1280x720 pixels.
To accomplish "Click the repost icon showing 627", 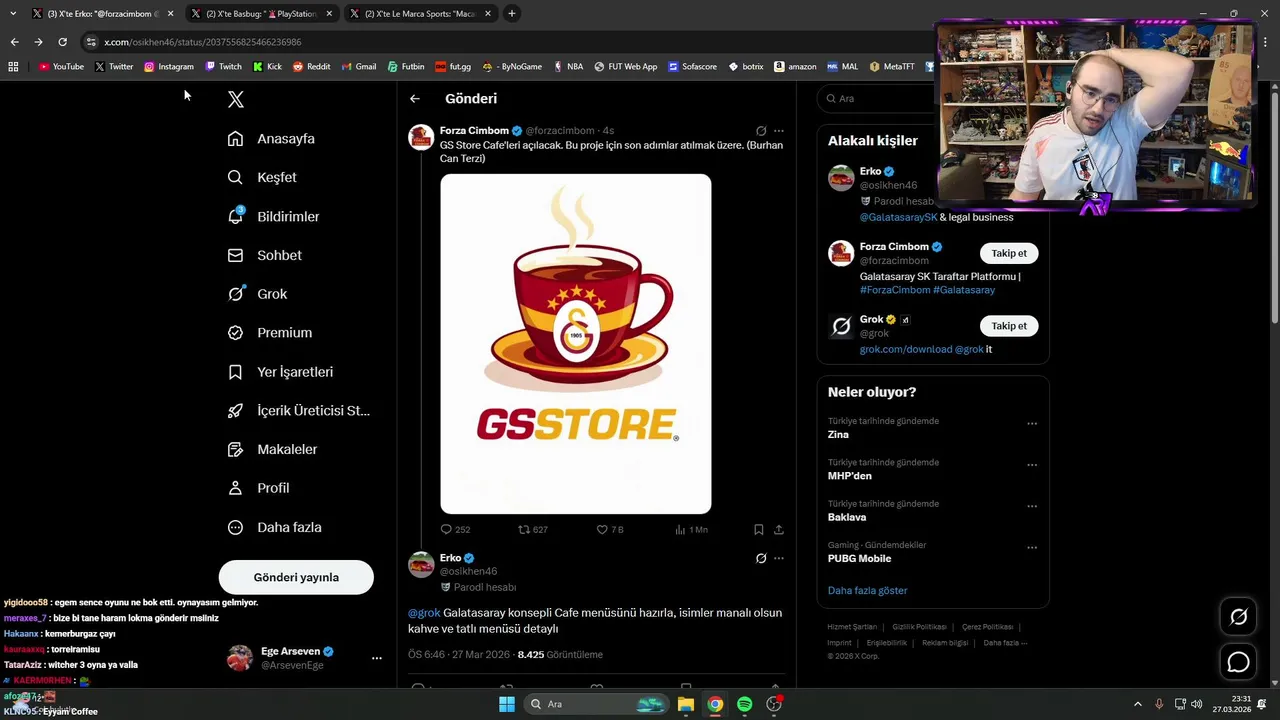I will click(524, 529).
